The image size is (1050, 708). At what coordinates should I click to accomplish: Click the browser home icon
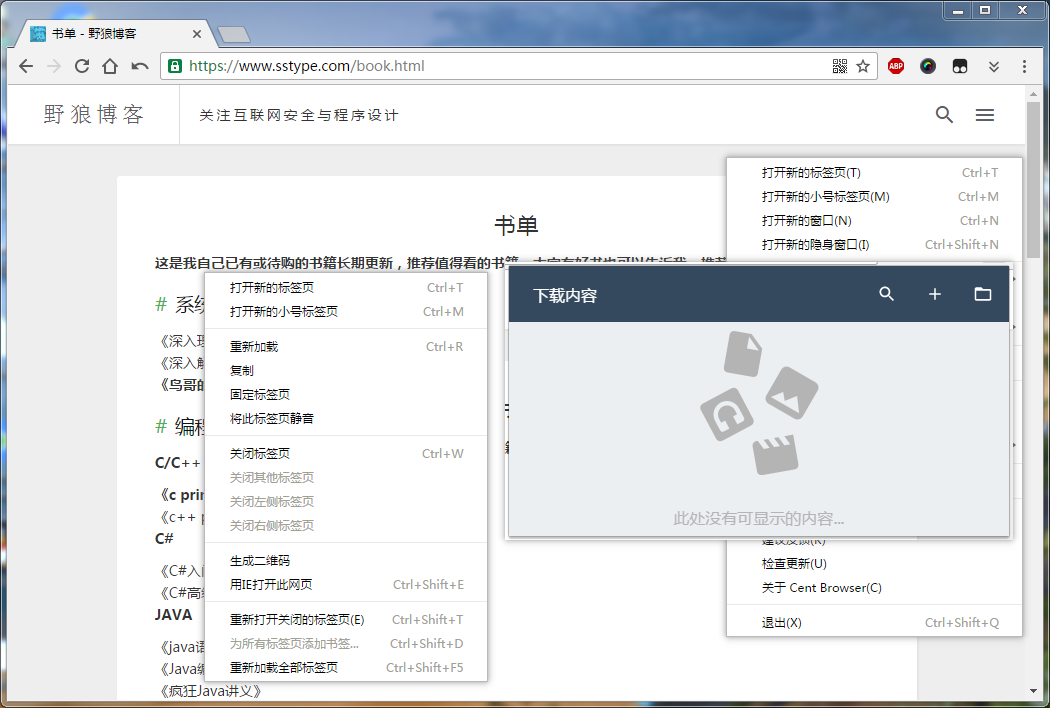pos(110,66)
